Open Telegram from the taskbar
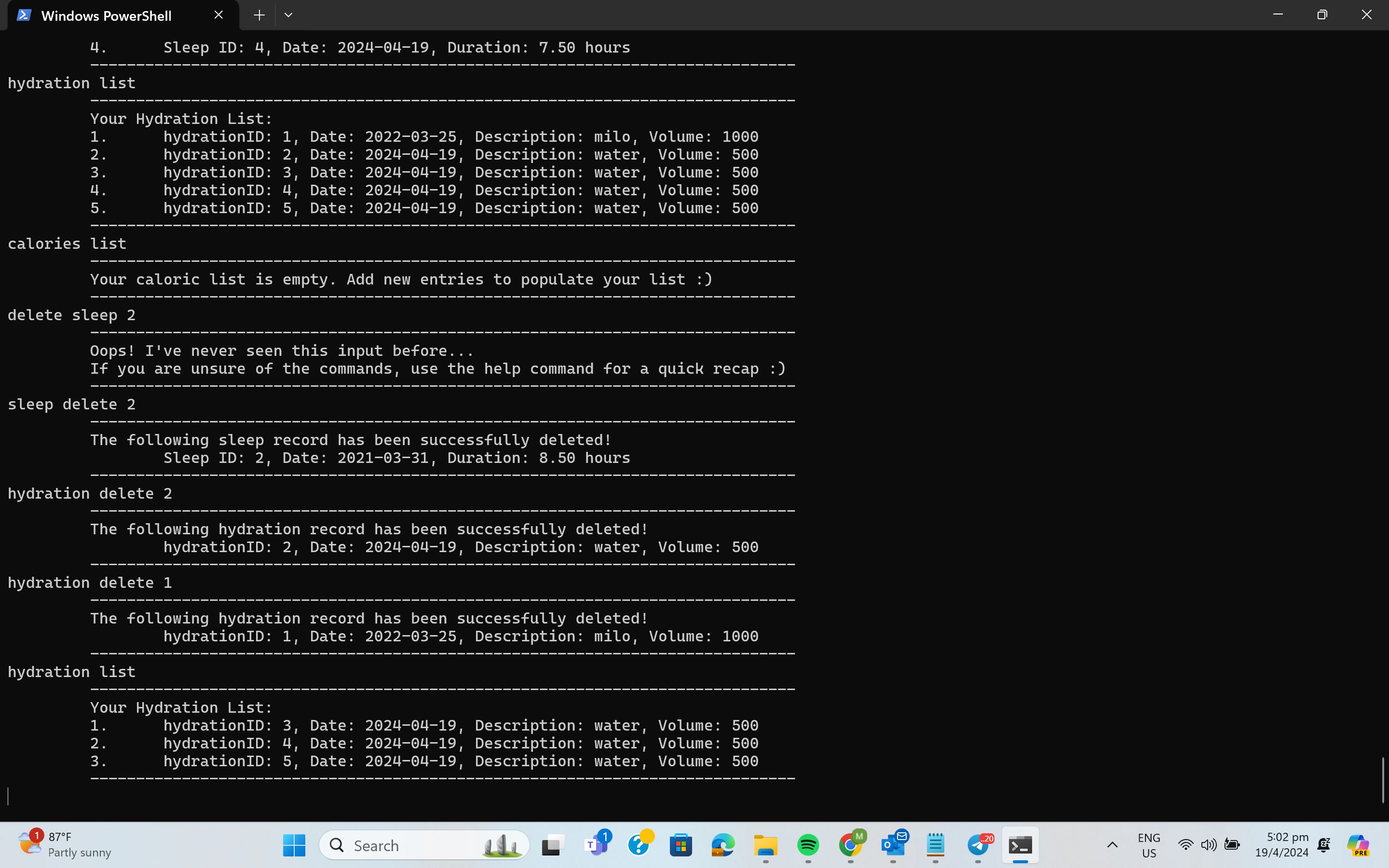Viewport: 1389px width, 868px height. pos(978,845)
